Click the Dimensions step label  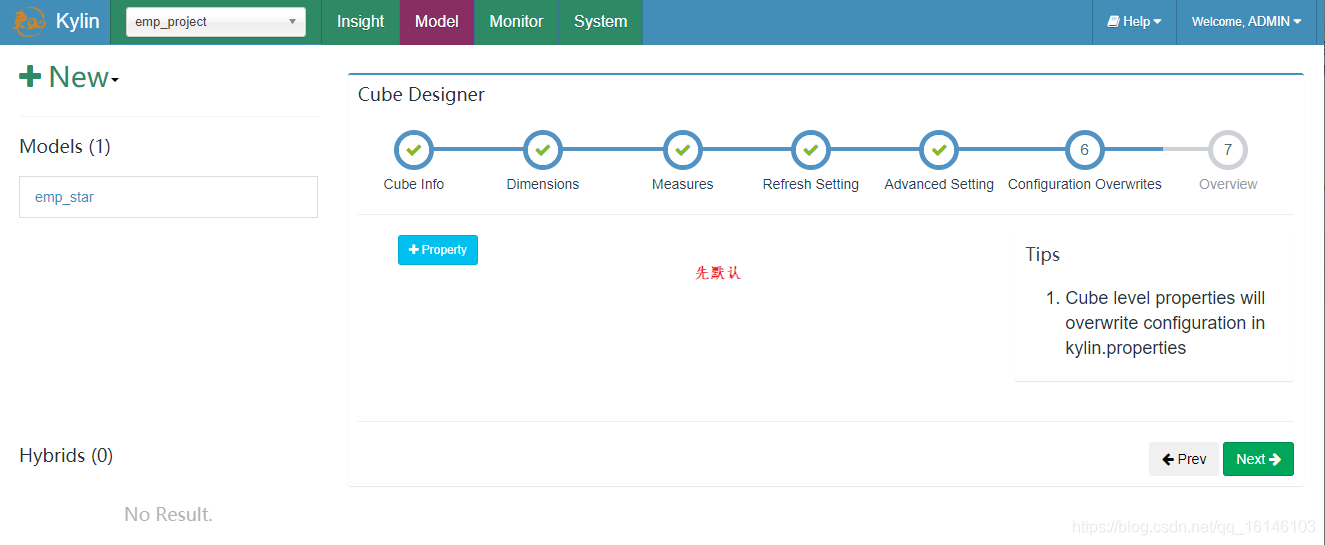click(543, 184)
